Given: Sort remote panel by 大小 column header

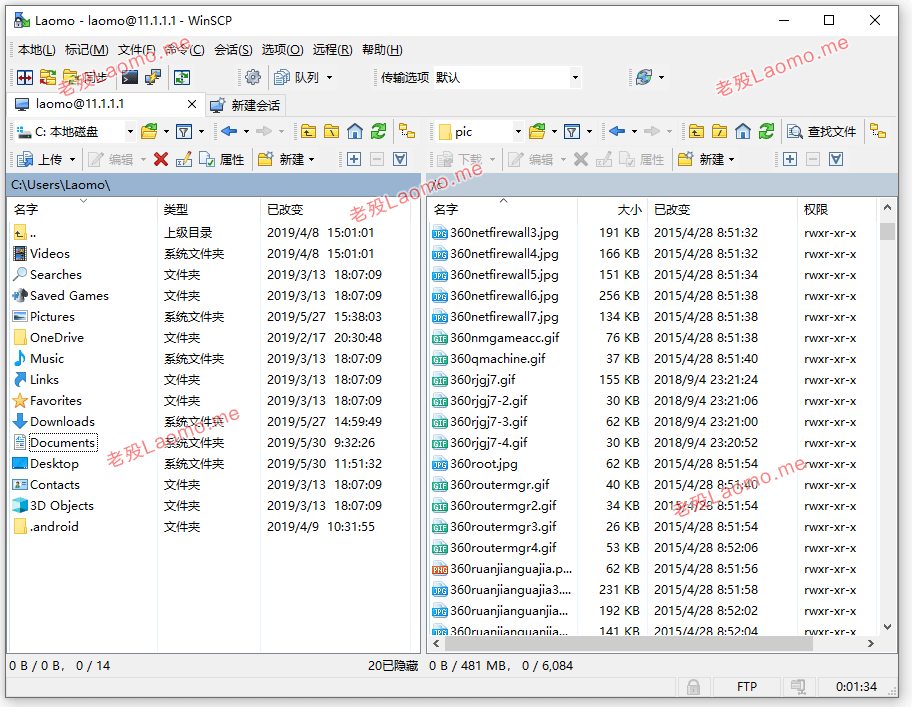Looking at the screenshot, I should [x=612, y=209].
